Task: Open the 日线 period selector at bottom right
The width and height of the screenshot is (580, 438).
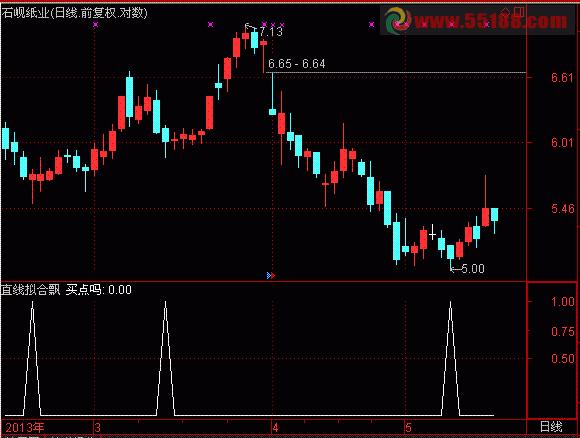Action: 551,427
